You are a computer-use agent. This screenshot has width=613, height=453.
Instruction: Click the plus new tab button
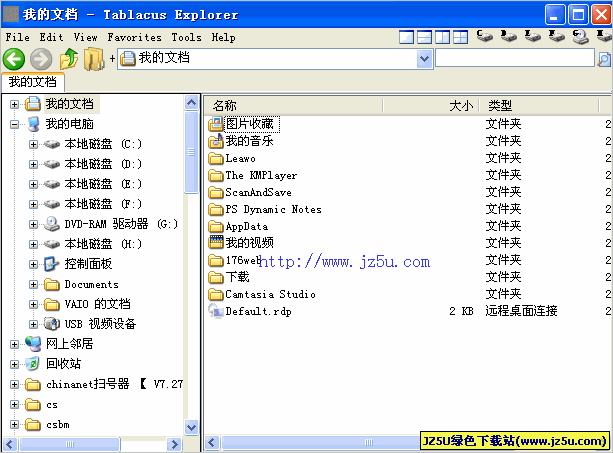coord(112,59)
